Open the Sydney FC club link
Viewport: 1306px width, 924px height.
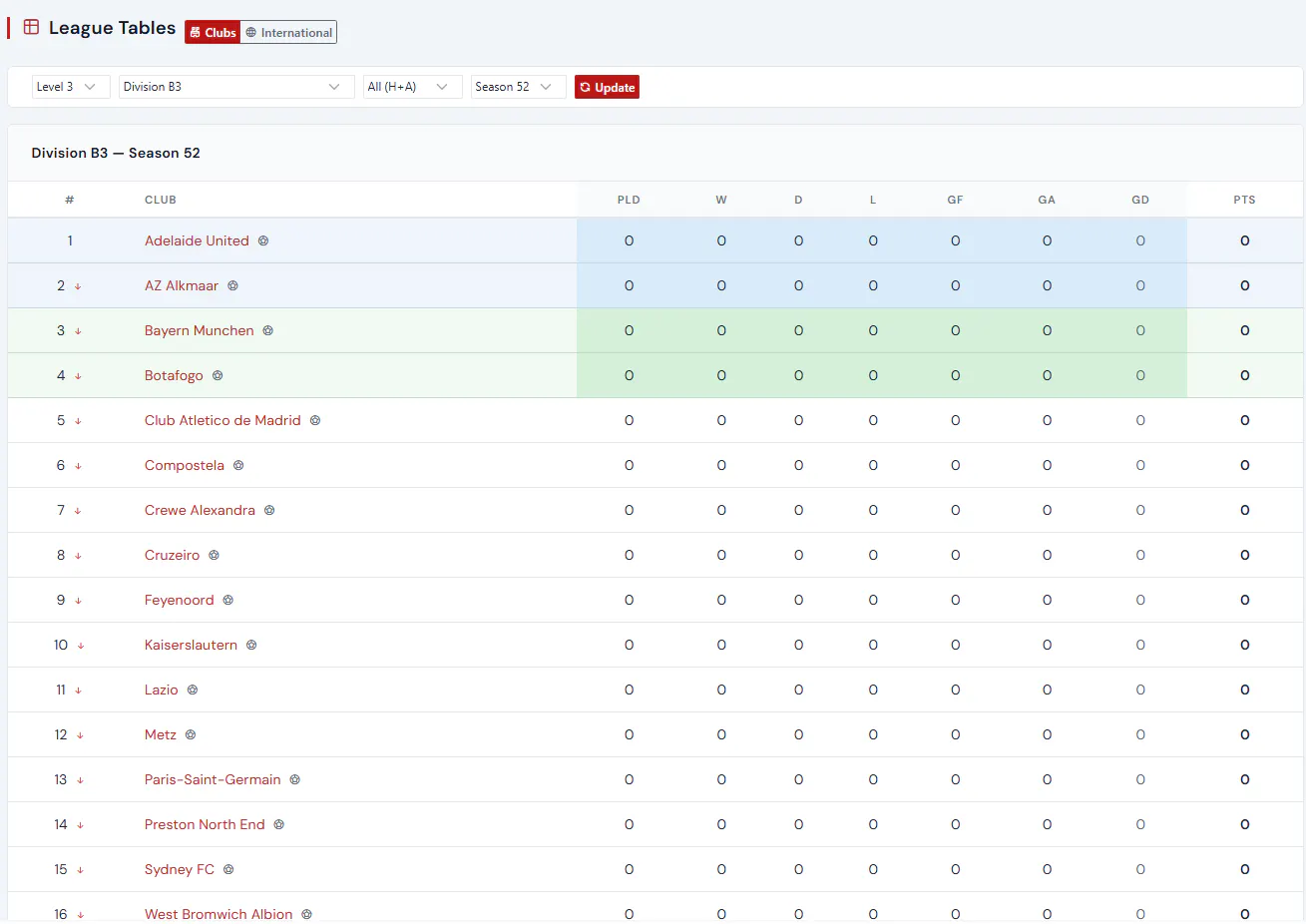pos(180,869)
